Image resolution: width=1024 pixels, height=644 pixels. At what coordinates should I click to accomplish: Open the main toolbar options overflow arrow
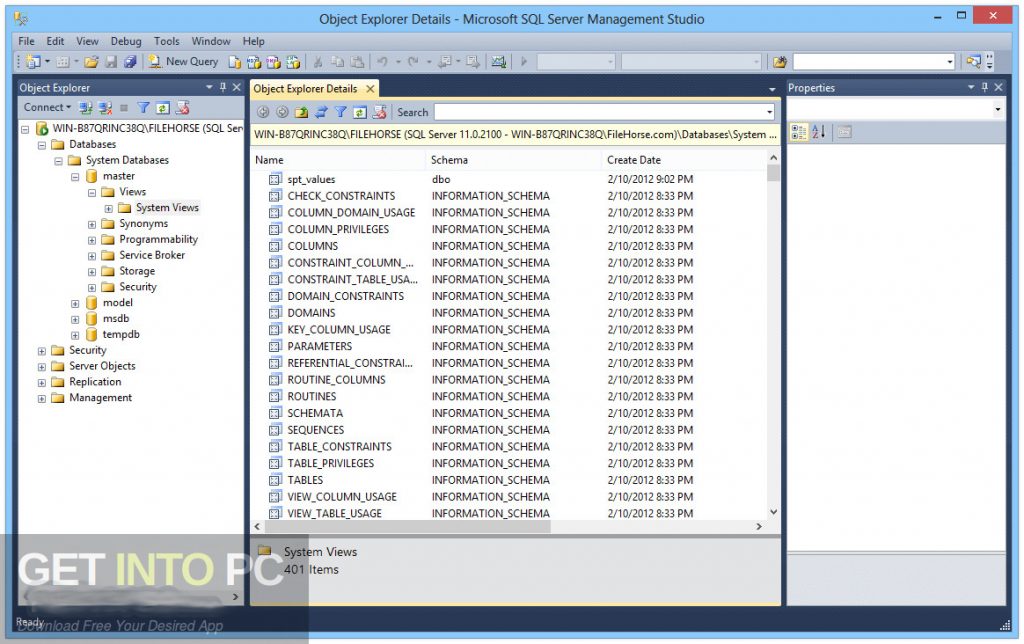(990, 62)
